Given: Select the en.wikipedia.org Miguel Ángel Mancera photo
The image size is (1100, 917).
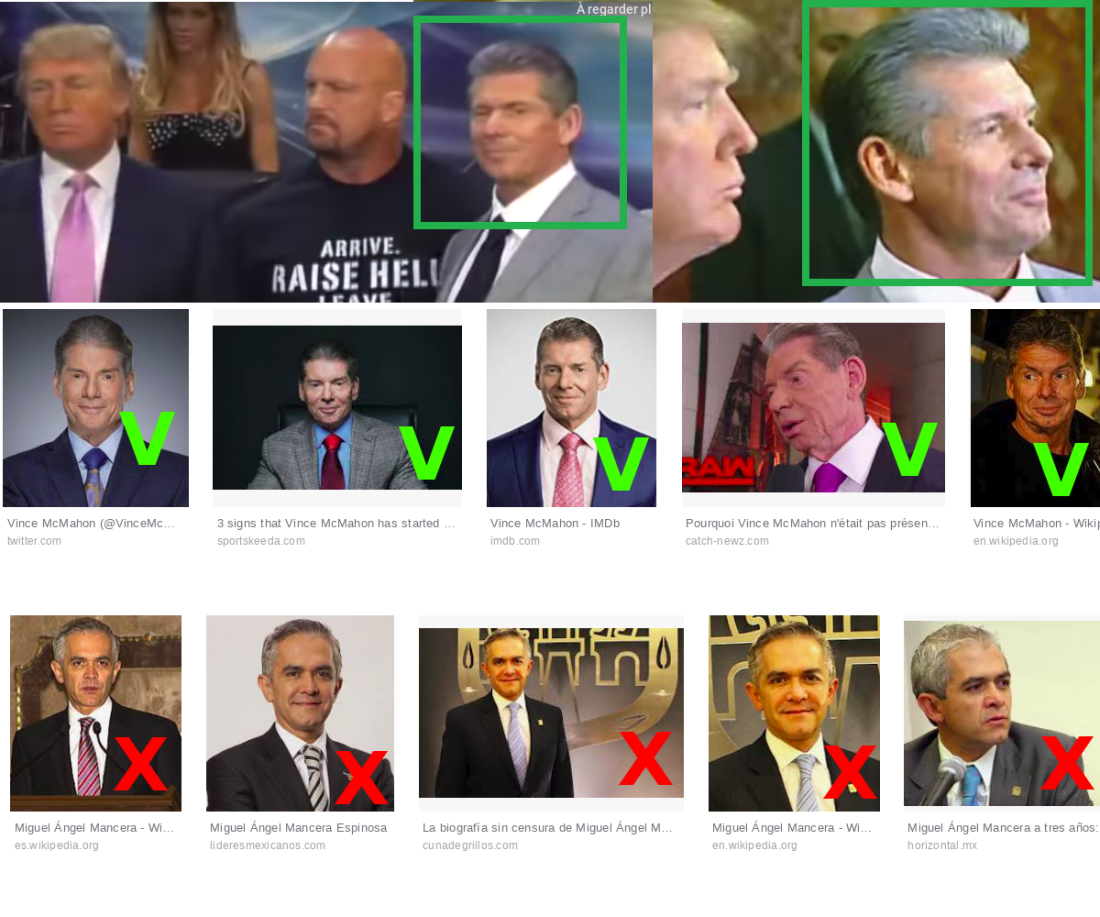Looking at the screenshot, I should (x=794, y=713).
